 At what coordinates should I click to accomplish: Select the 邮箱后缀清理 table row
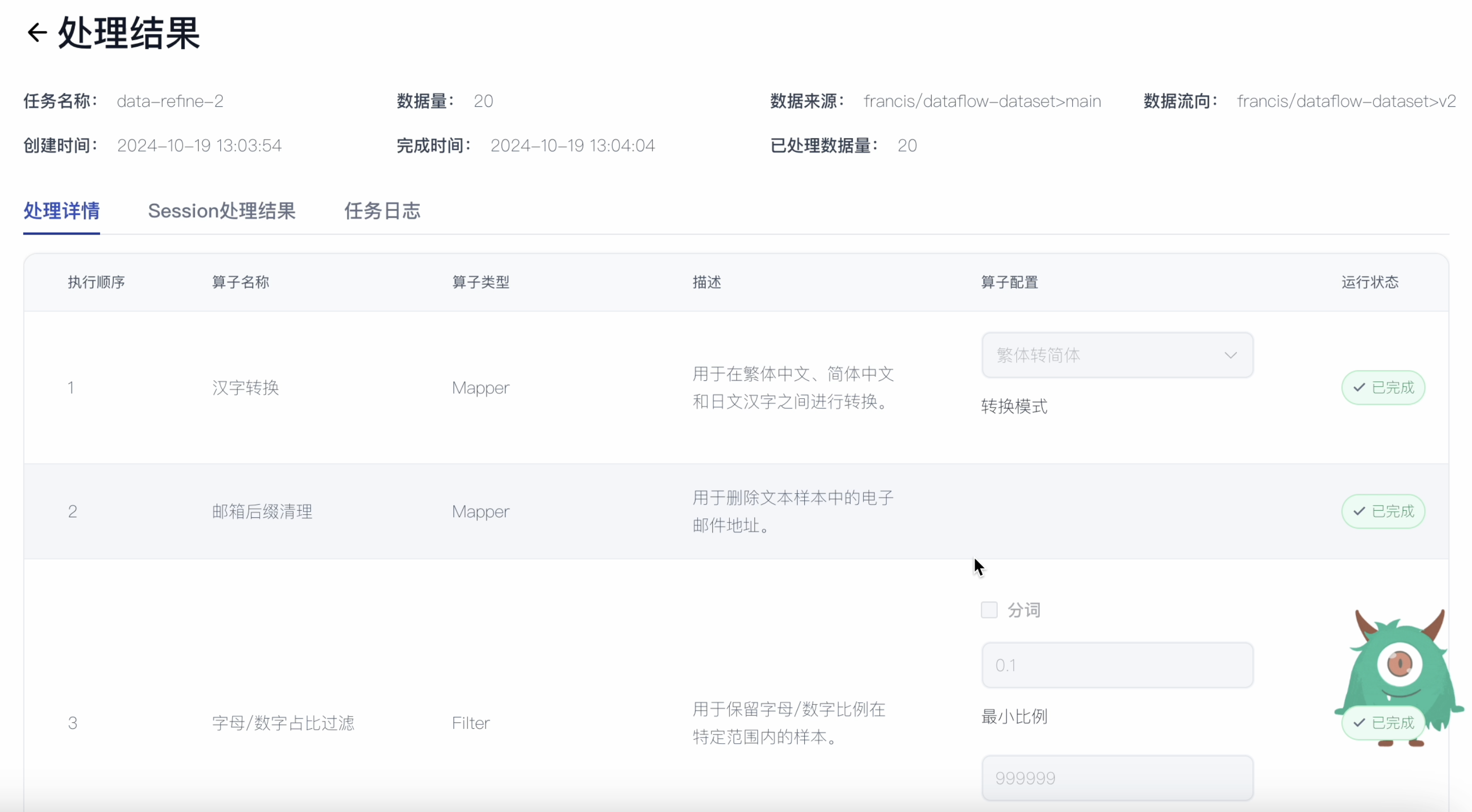point(262,511)
